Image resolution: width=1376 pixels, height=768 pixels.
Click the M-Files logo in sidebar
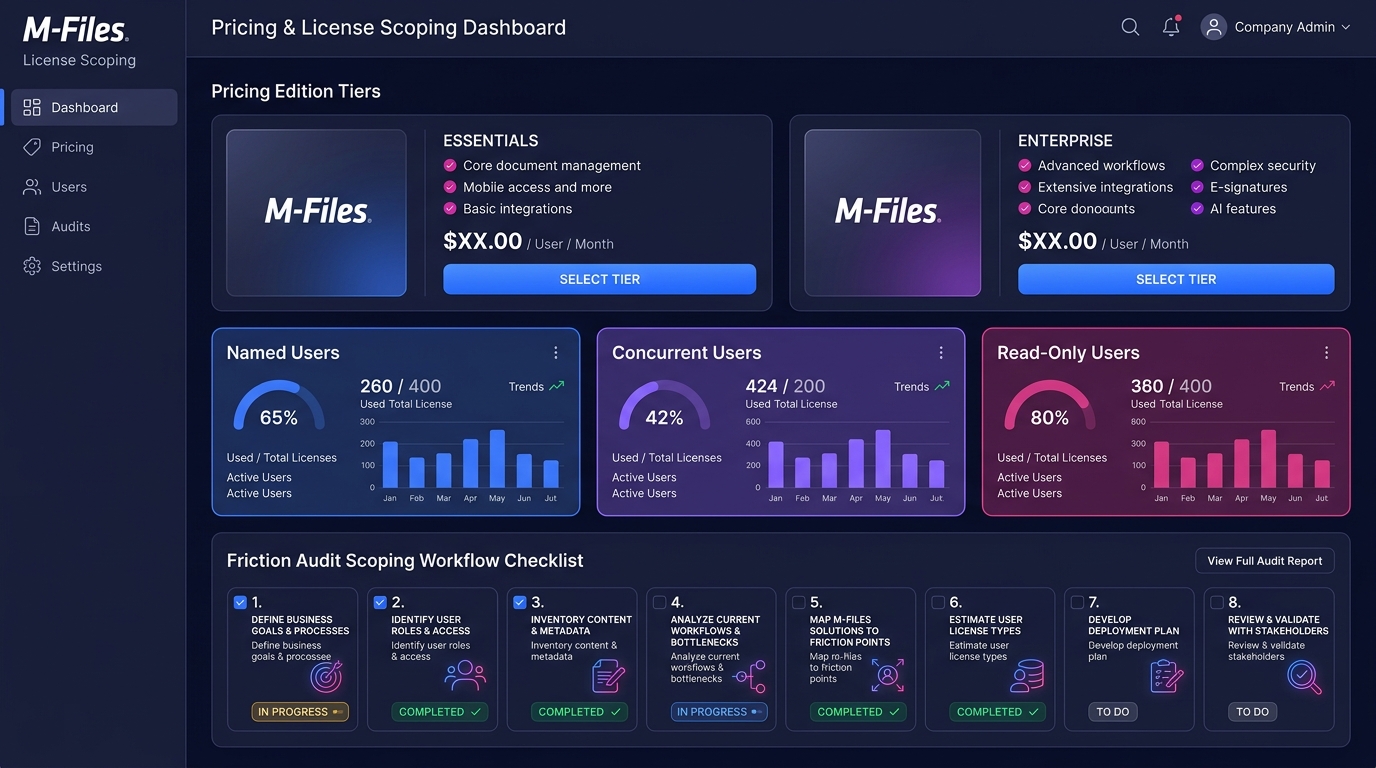[75, 29]
